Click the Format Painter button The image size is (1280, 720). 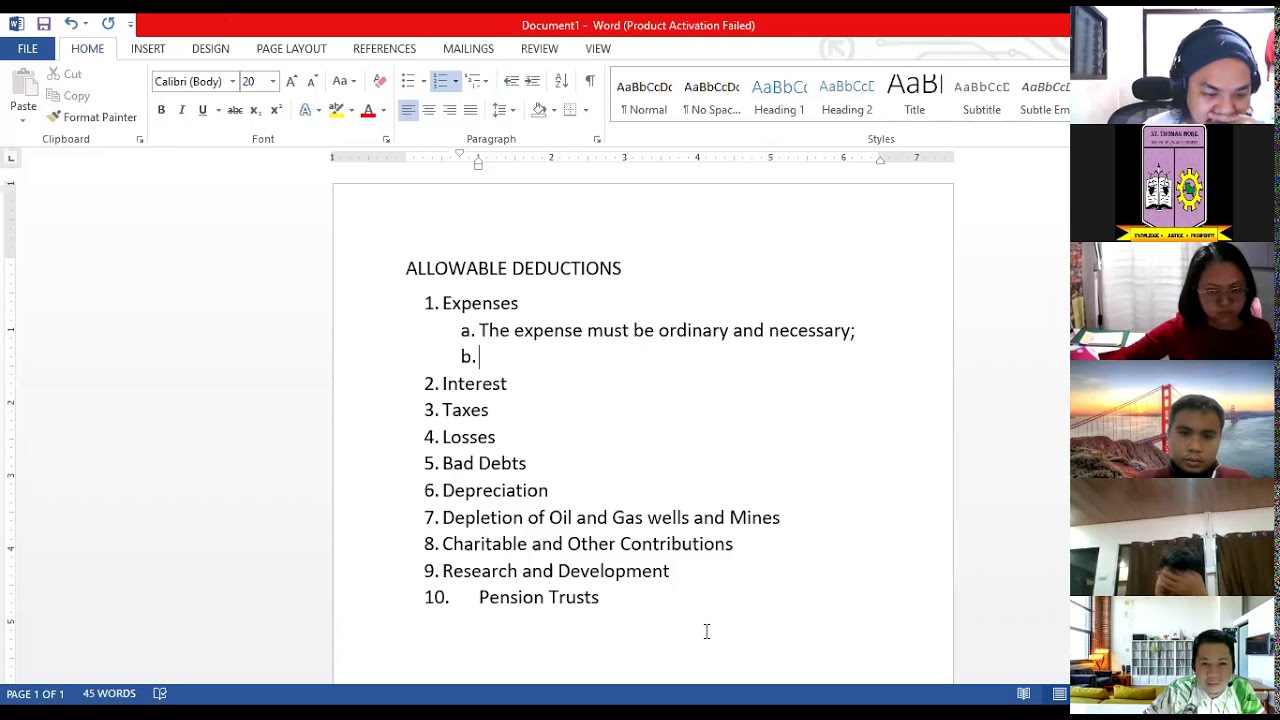pos(92,117)
